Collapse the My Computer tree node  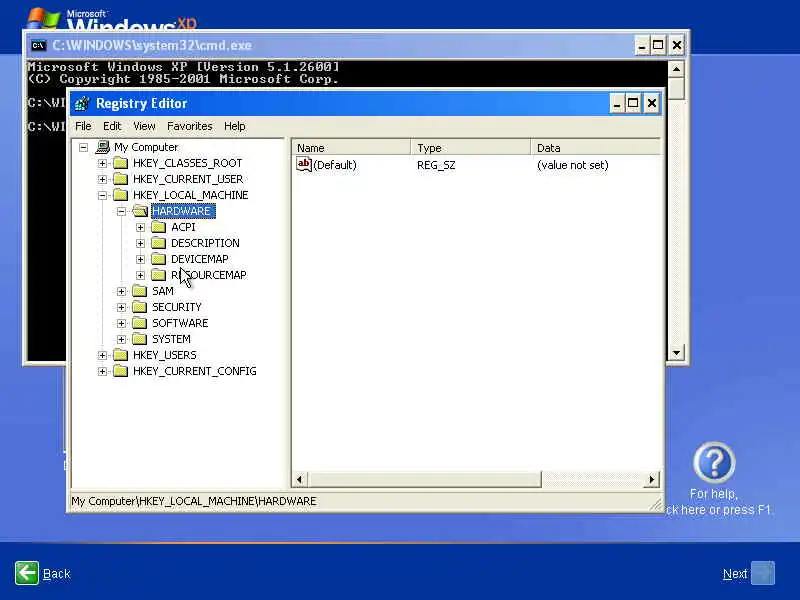tap(83, 147)
